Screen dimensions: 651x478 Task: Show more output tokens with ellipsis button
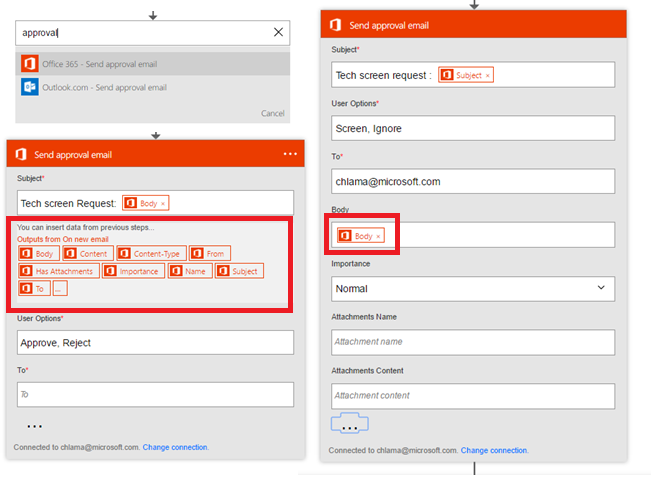coord(60,288)
